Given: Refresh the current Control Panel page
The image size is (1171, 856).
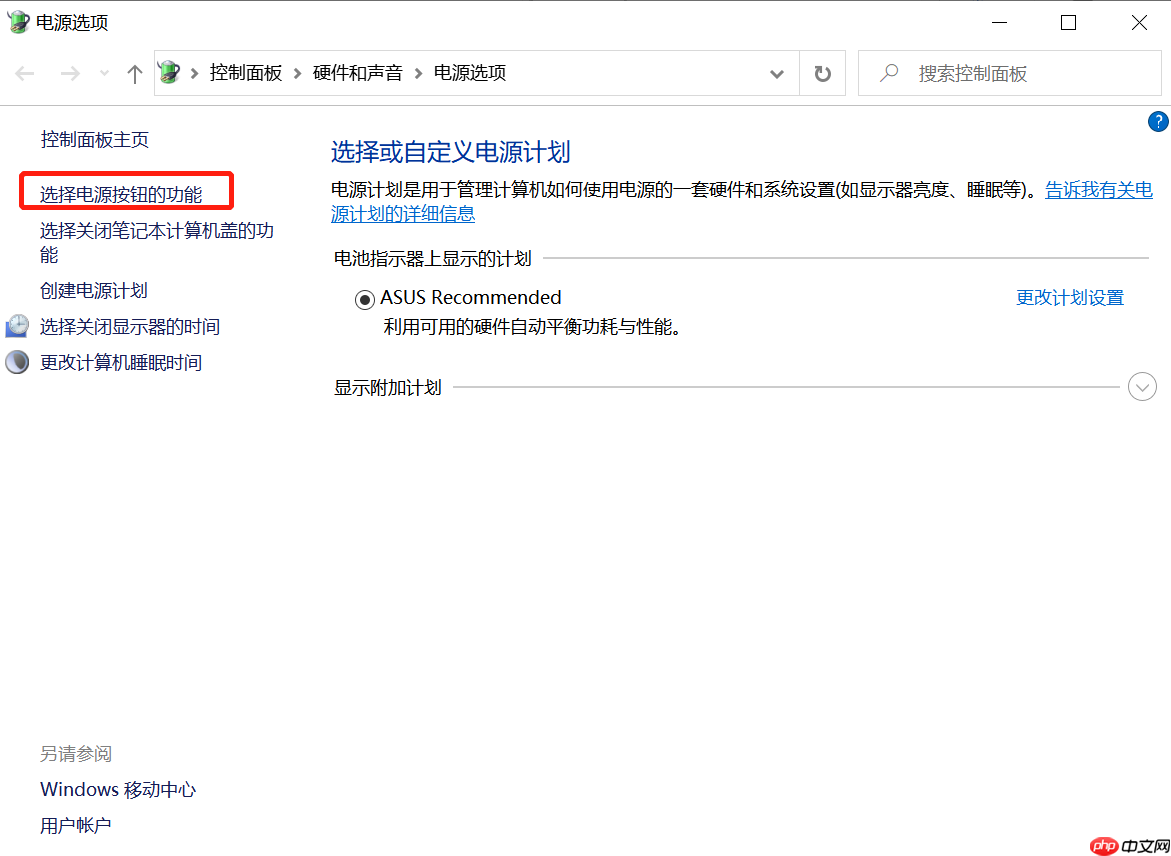Looking at the screenshot, I should (821, 72).
